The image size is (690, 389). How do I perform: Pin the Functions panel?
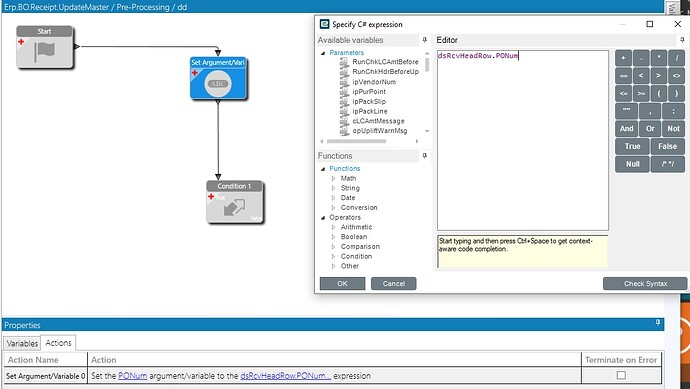(x=425, y=156)
